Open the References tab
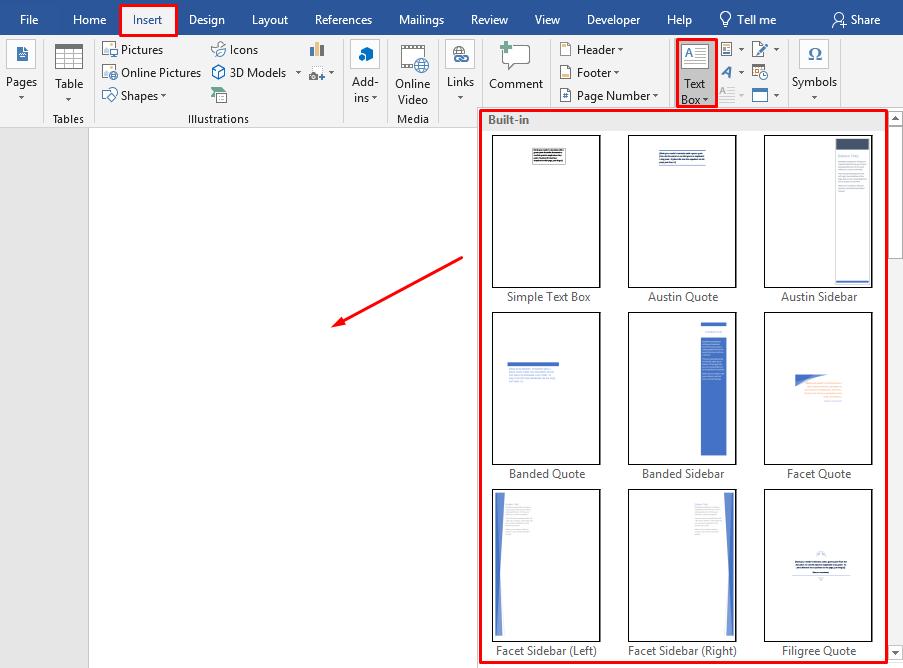Image resolution: width=903 pixels, height=668 pixels. pyautogui.click(x=345, y=20)
